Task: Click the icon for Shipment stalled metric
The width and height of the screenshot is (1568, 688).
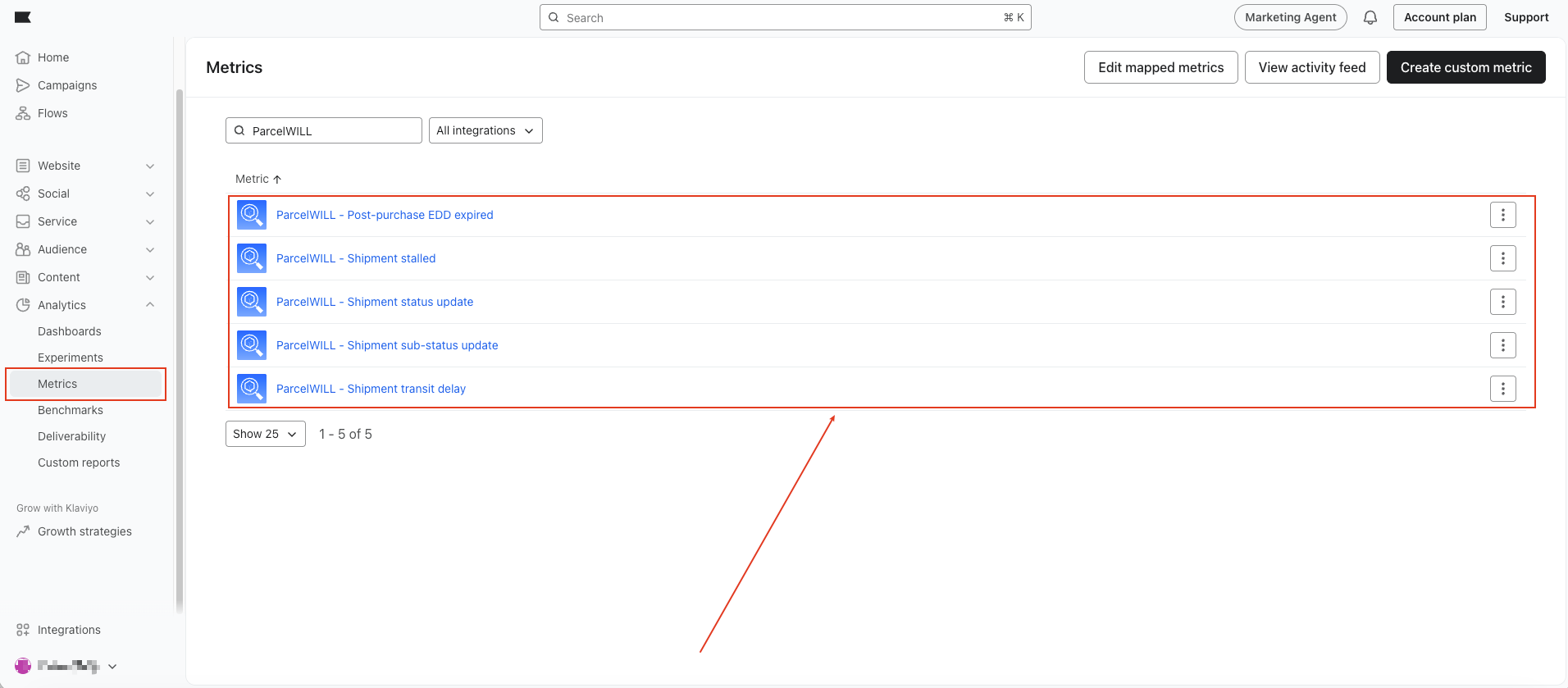Action: pos(252,258)
